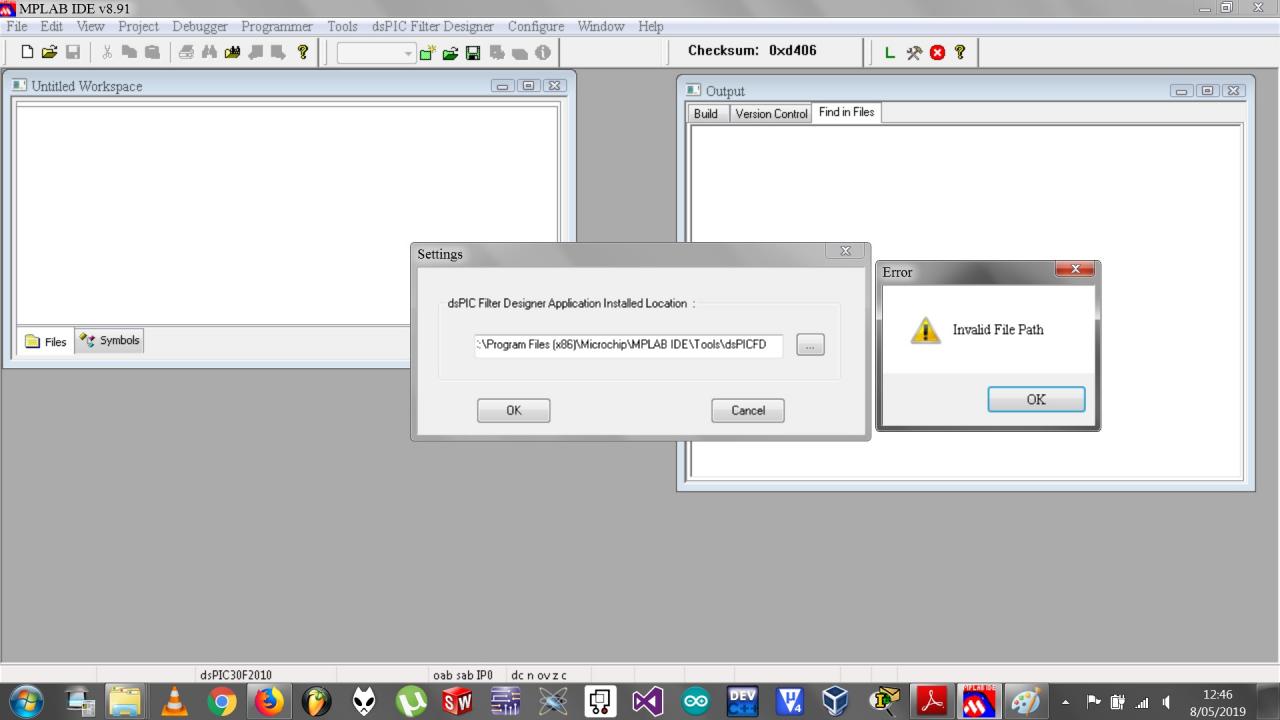1280x720 pixels.
Task: Click the crossed hammers toolbar icon
Action: pos(914,52)
